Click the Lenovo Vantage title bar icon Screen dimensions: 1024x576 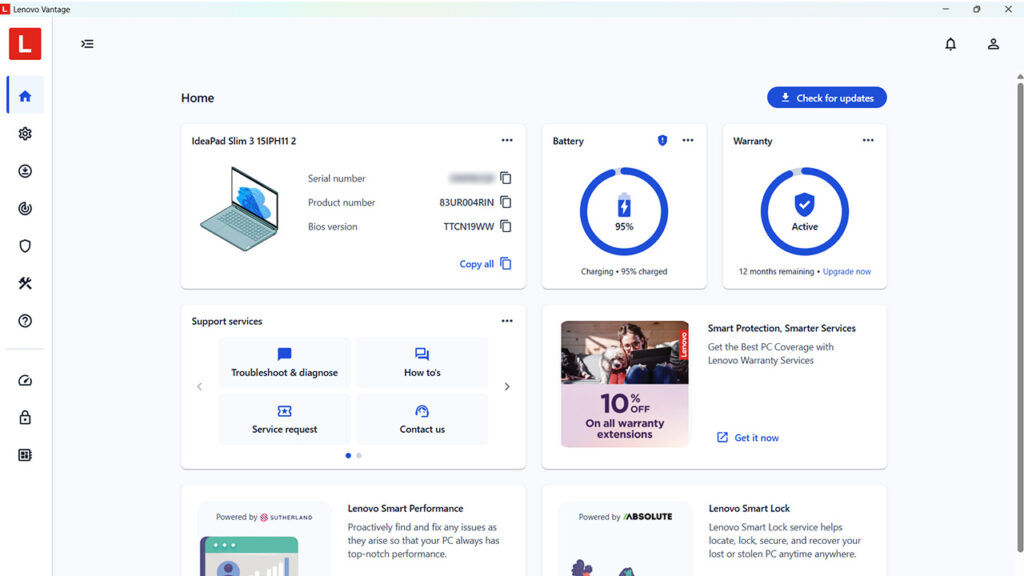pos(5,9)
